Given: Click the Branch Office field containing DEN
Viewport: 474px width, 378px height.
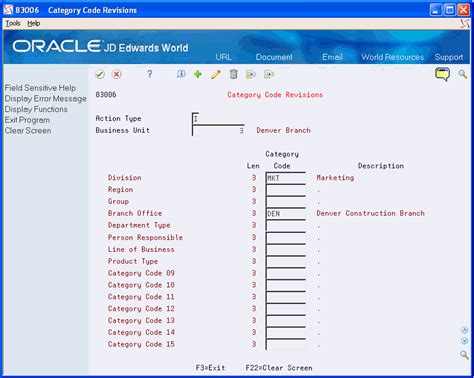Looking at the screenshot, I should [x=286, y=213].
